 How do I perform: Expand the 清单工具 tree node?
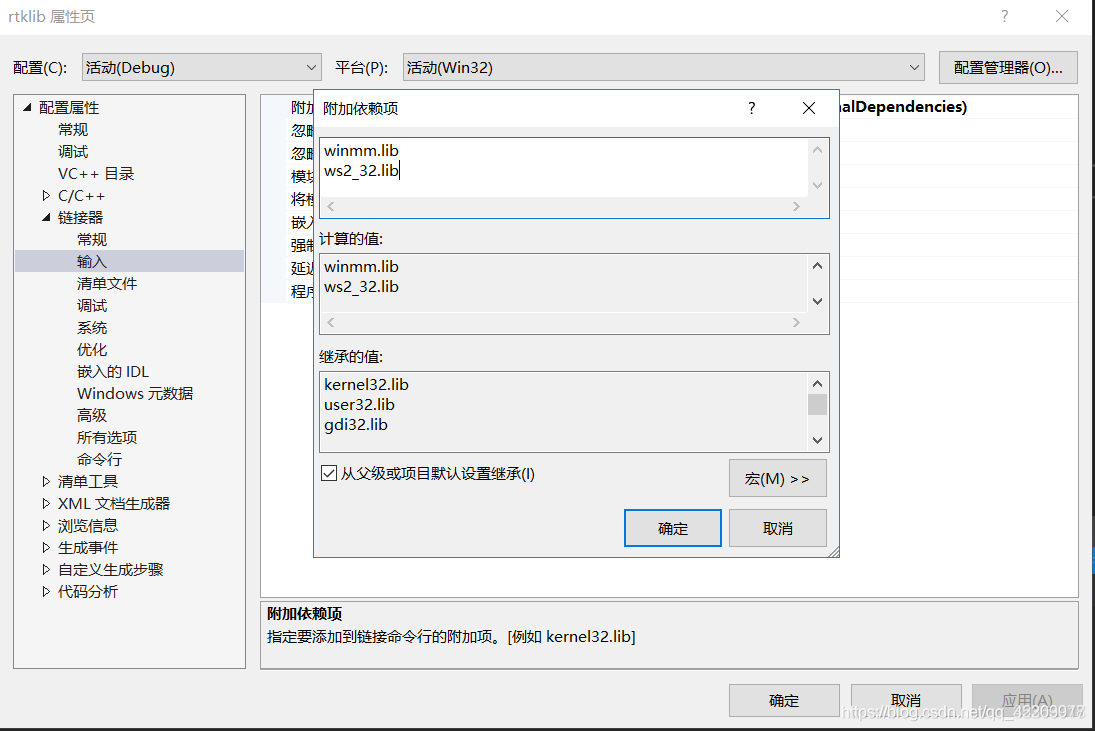click(x=45, y=481)
